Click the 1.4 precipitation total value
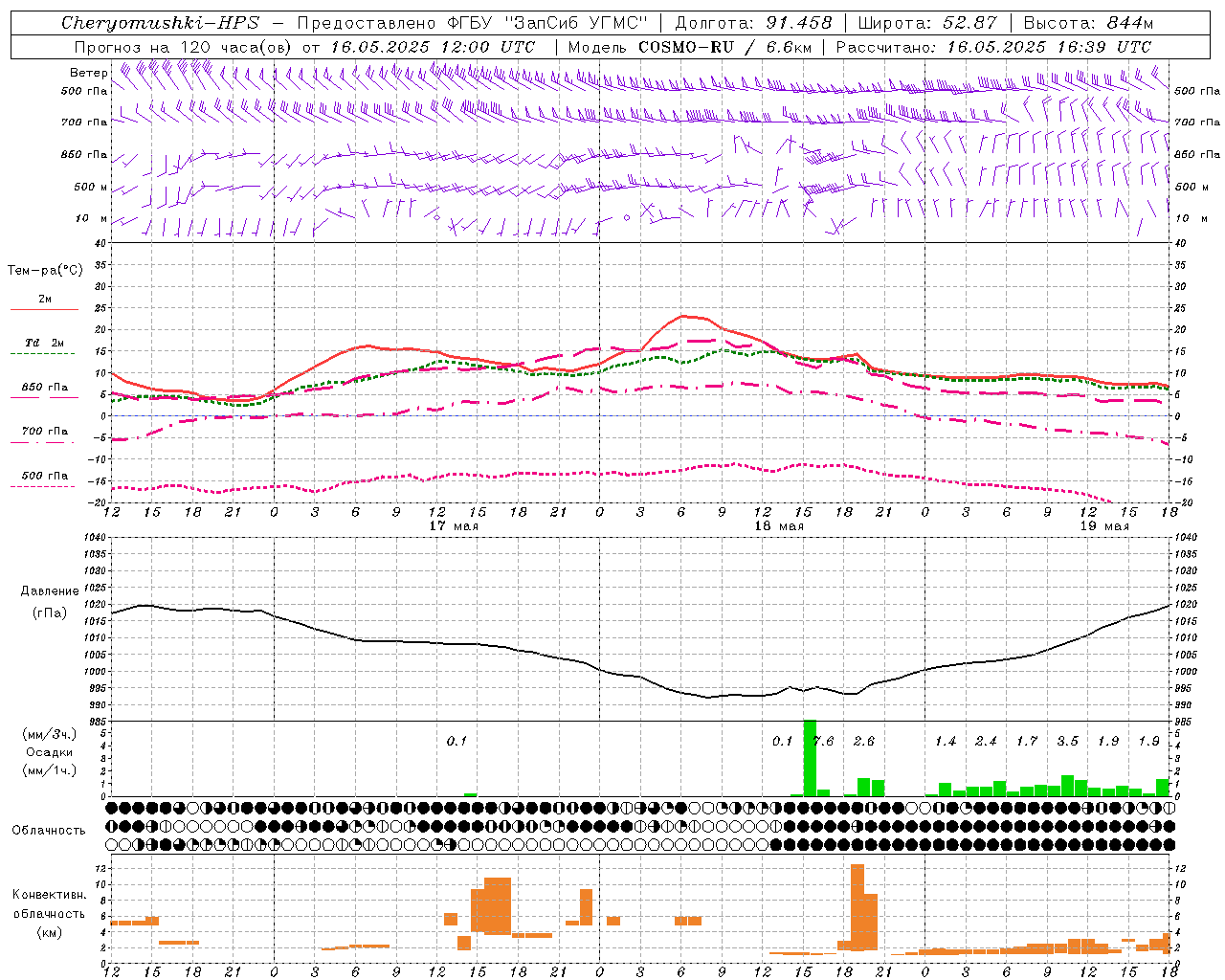The image size is (1225, 980). (946, 742)
